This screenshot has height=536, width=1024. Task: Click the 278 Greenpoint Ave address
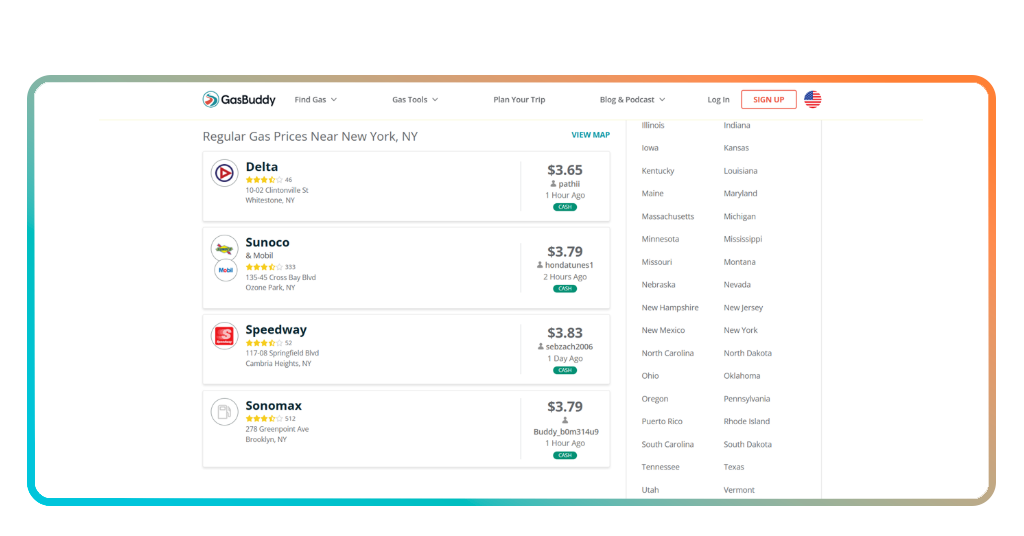[x=278, y=430]
